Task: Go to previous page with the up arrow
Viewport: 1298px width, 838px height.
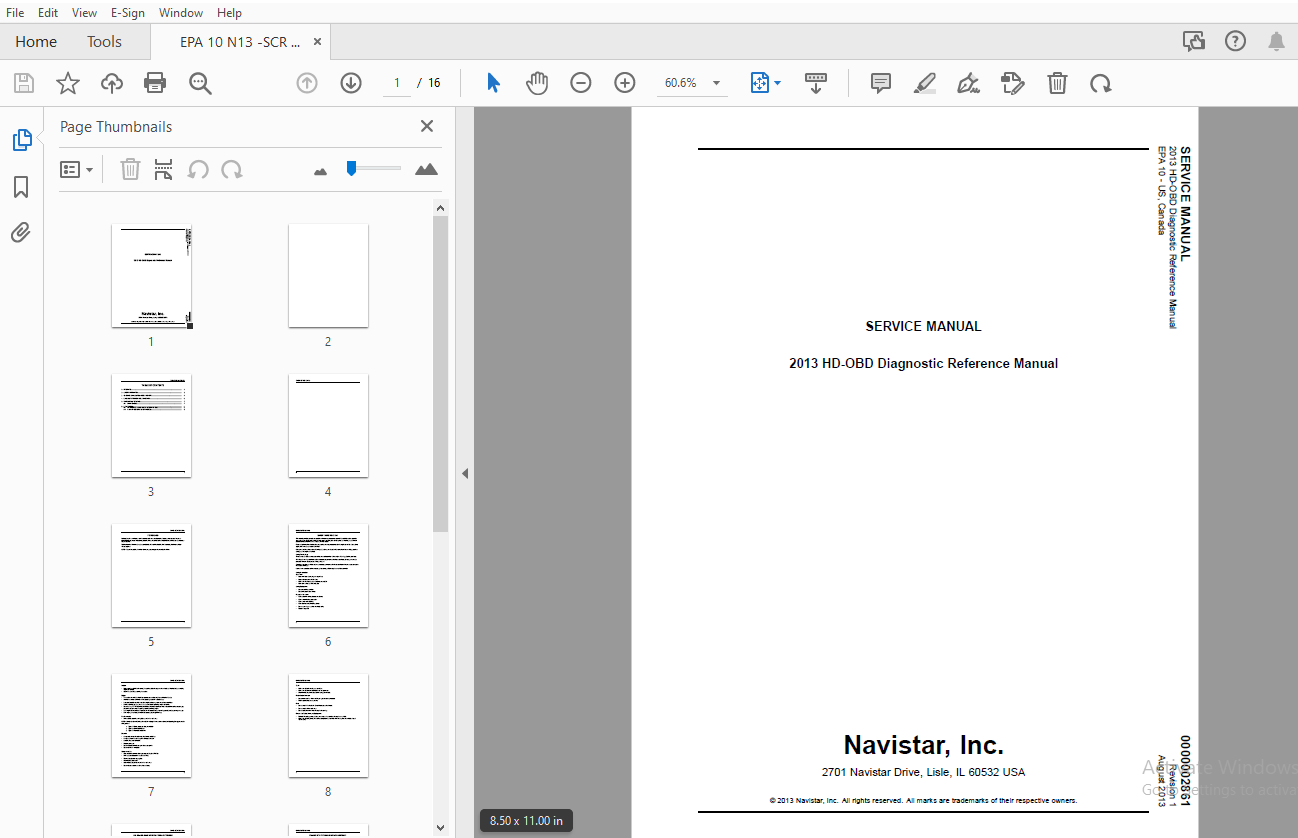Action: pos(307,83)
